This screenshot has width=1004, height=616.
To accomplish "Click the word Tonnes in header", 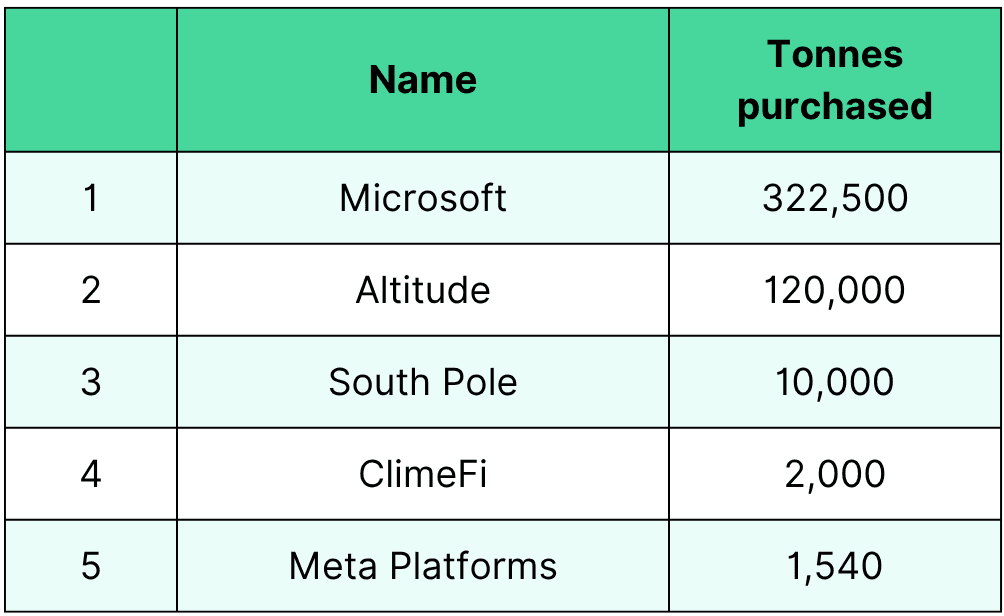I will click(x=835, y=54).
